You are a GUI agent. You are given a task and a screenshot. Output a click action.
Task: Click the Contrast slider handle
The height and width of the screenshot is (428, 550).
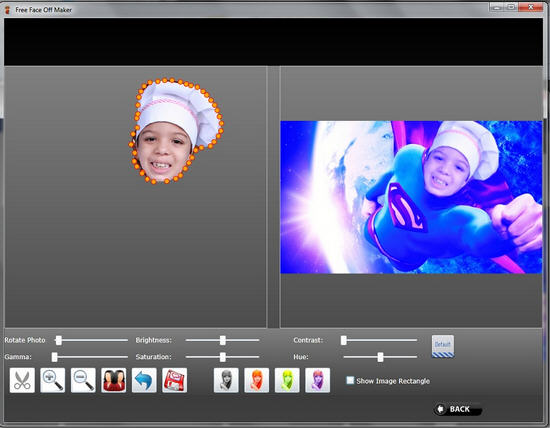click(344, 340)
